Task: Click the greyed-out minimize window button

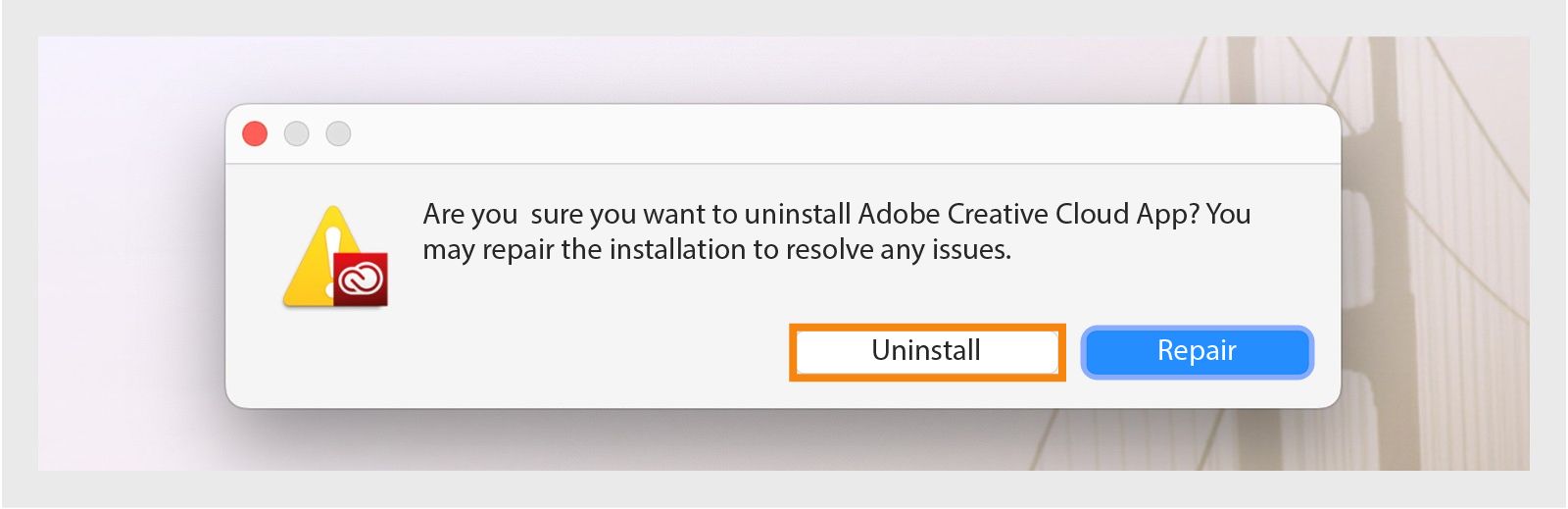Action: (296, 133)
